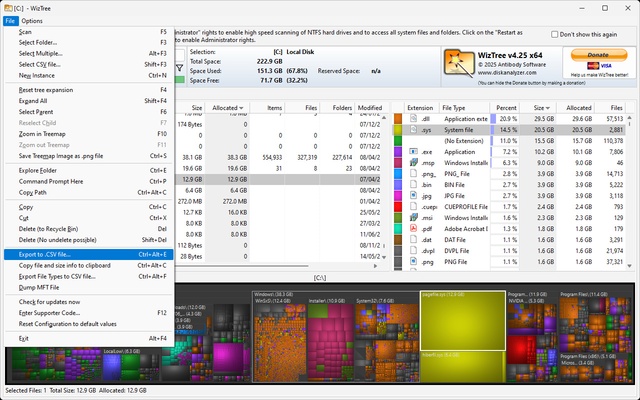Choose Zoom in Treemap

89,134
